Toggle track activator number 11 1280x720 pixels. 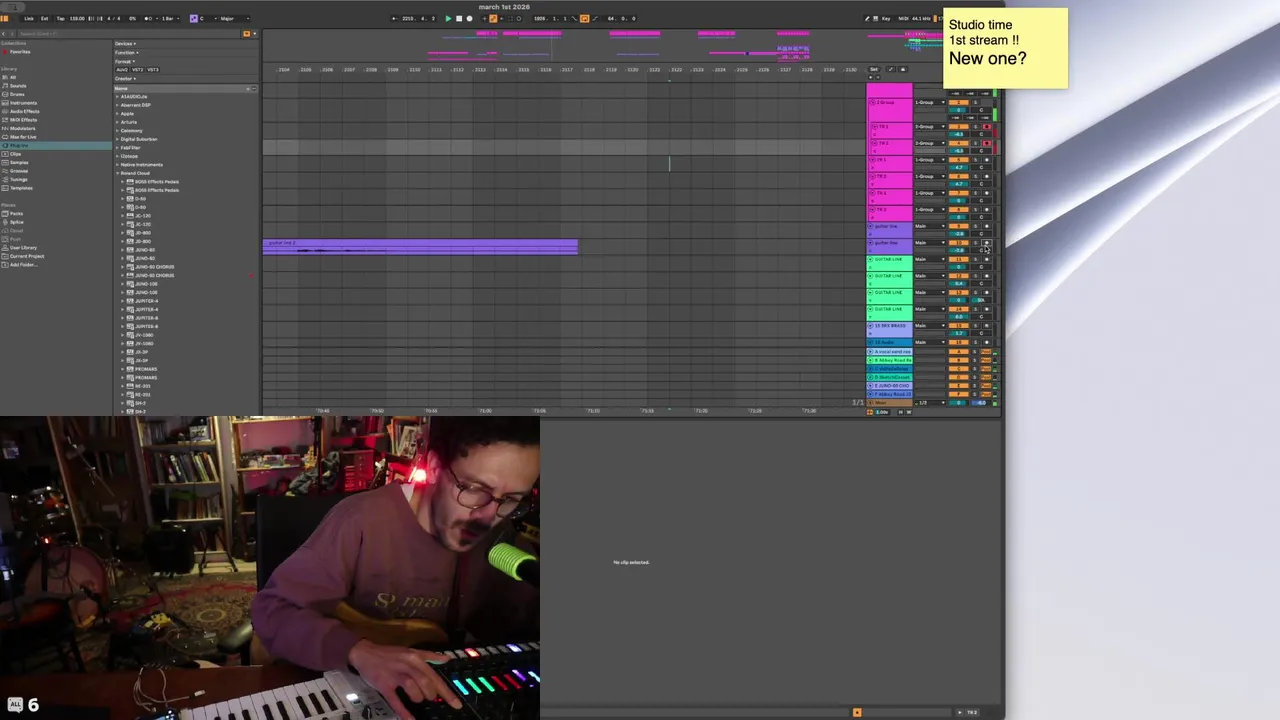958,259
